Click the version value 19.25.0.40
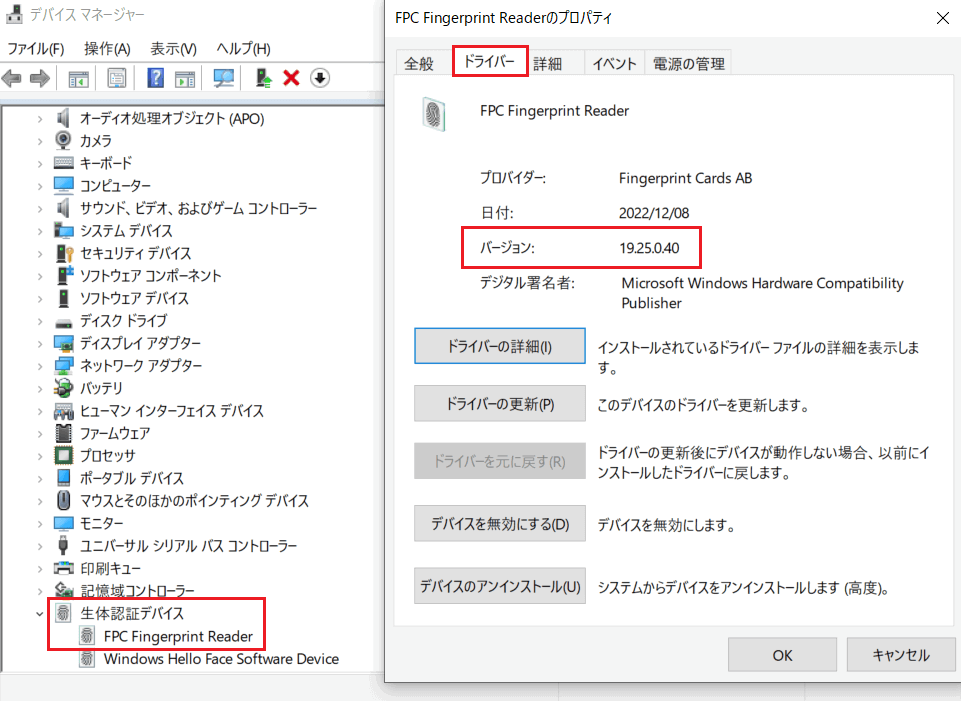This screenshot has width=961, height=701. 649,248
